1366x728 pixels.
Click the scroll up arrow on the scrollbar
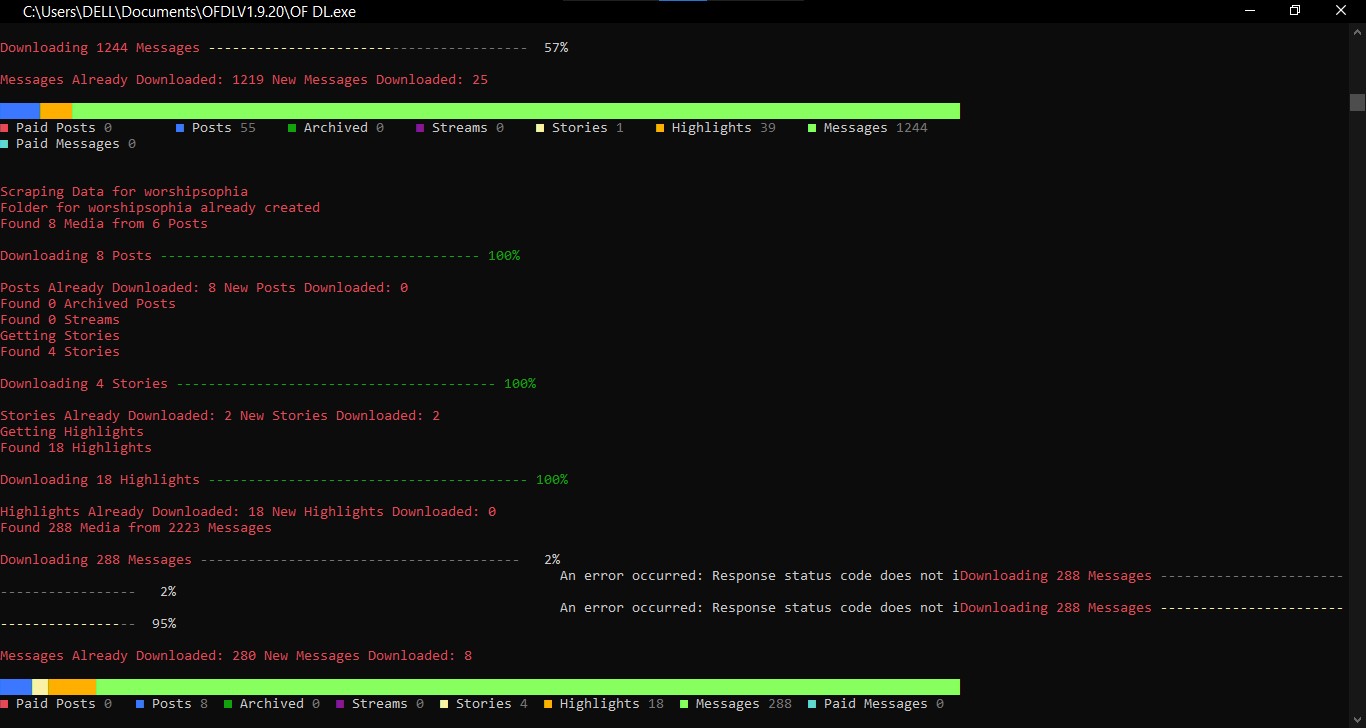pos(1357,31)
